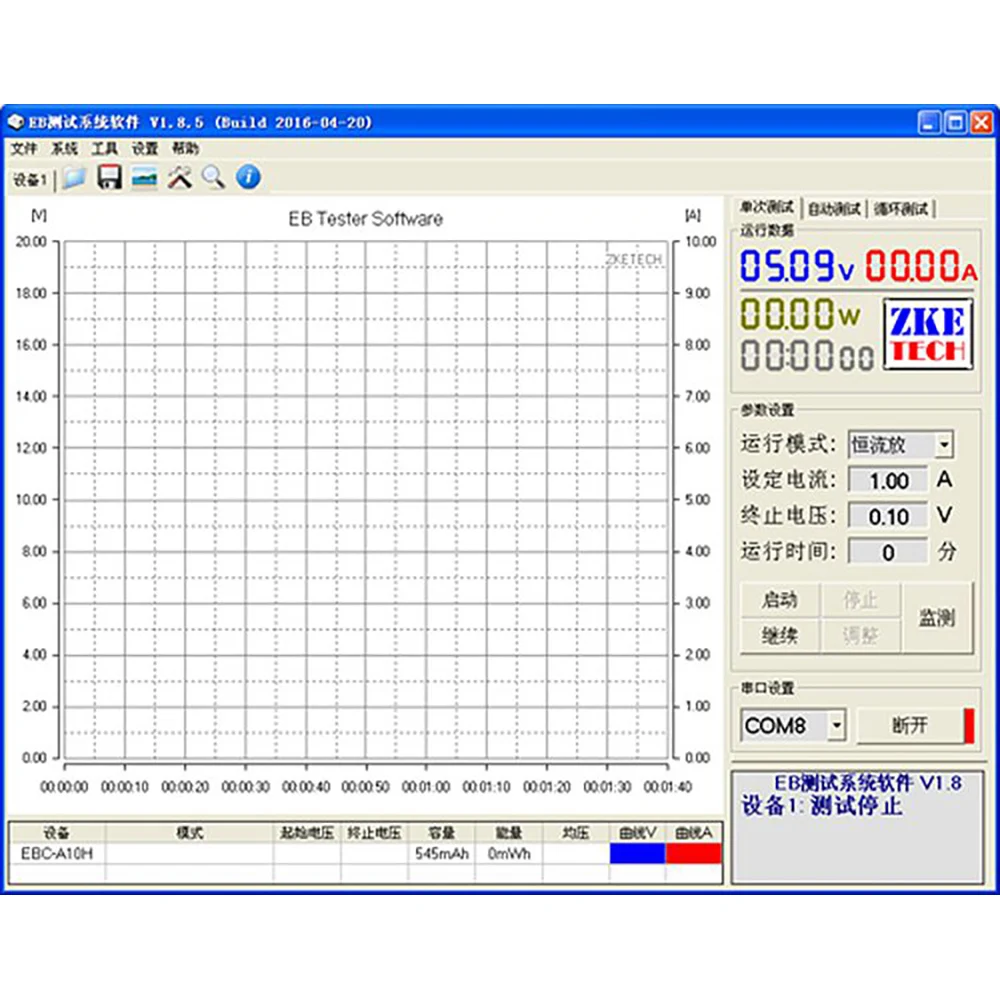Click the red 曲线A color swatch
This screenshot has width=1000, height=1000.
click(693, 853)
